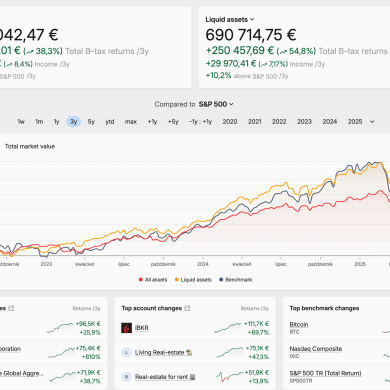Click the Living Real-estate avatar icon

pyautogui.click(x=126, y=352)
